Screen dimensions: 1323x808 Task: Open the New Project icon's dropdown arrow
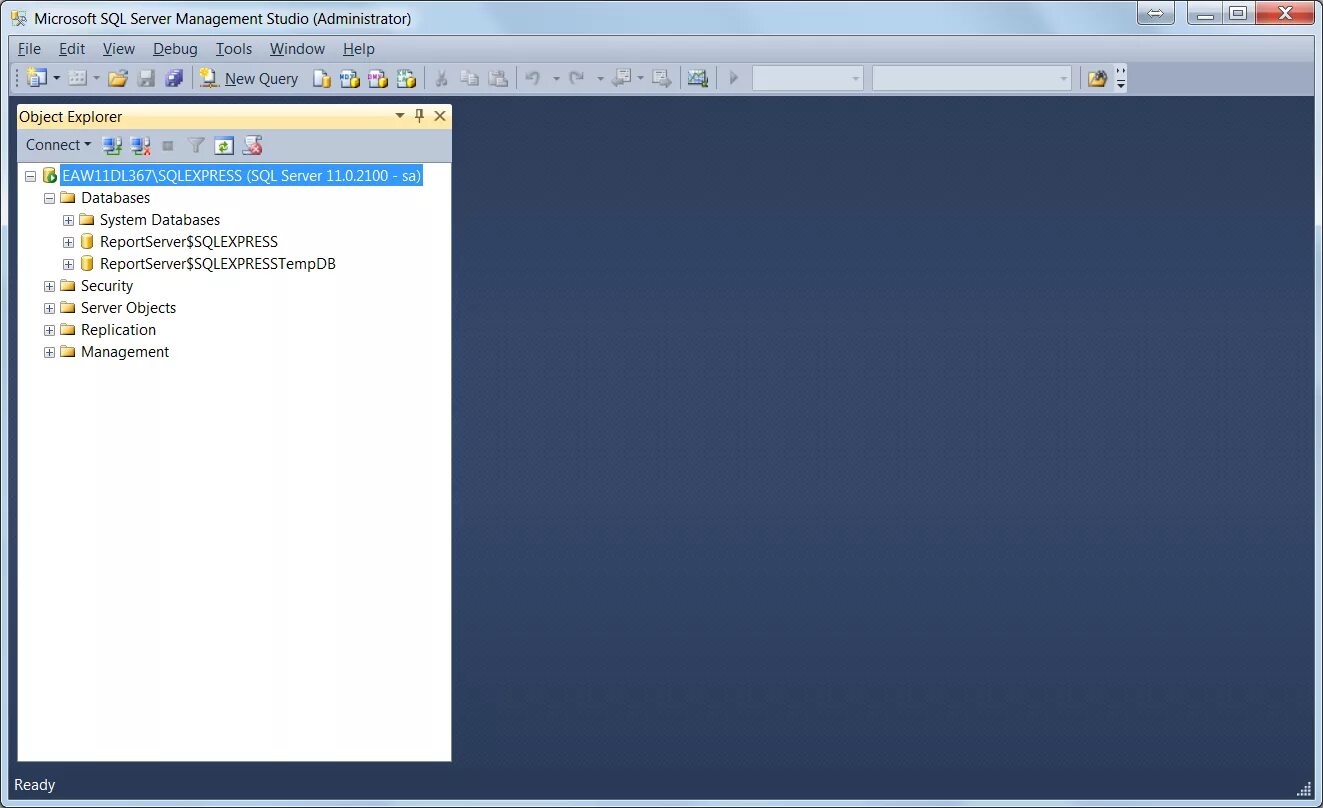click(x=56, y=78)
